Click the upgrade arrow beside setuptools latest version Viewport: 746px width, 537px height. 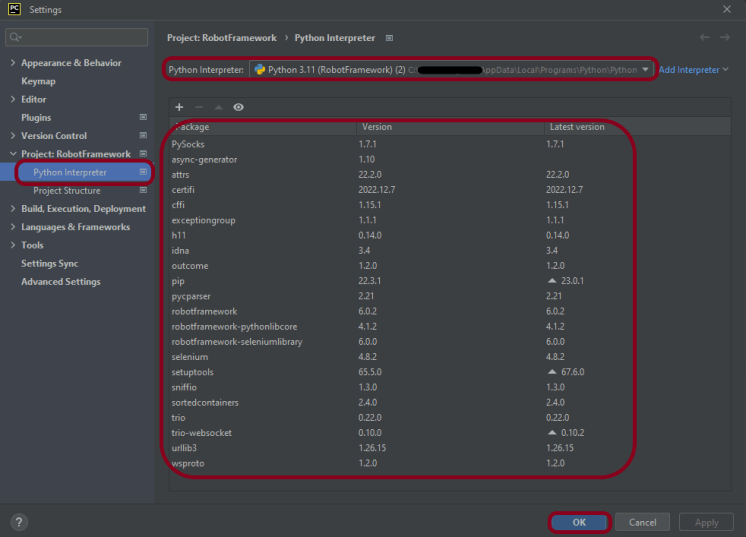click(553, 372)
